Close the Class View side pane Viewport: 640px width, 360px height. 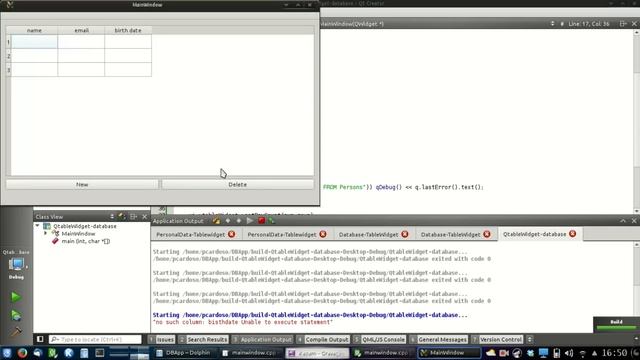(144, 217)
